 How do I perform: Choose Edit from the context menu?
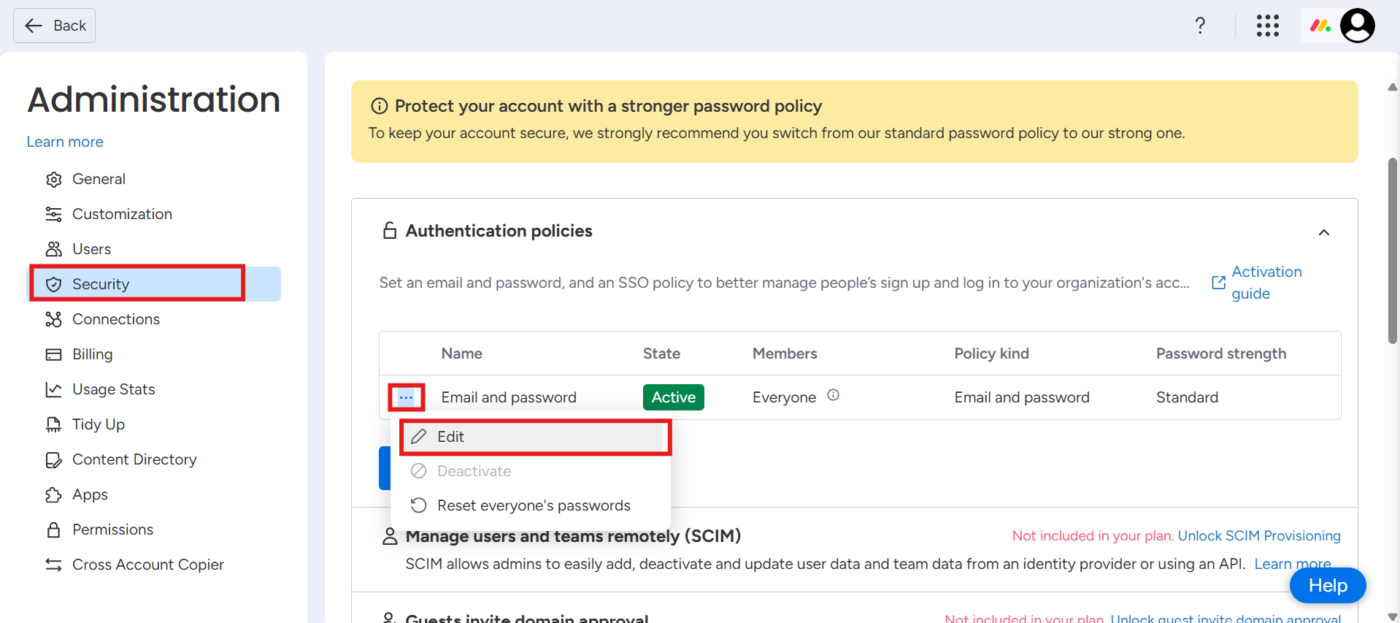pos(535,437)
